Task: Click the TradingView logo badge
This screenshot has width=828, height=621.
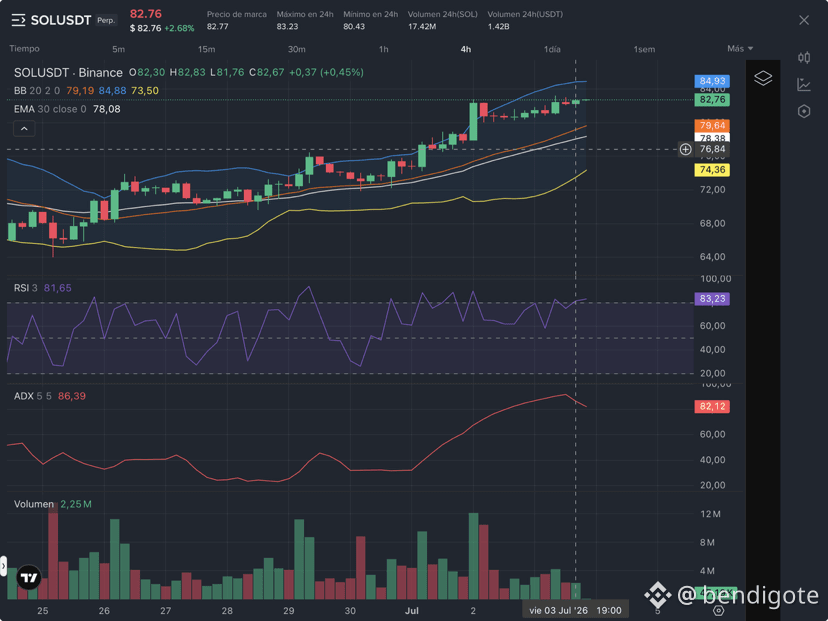Action: [x=29, y=578]
